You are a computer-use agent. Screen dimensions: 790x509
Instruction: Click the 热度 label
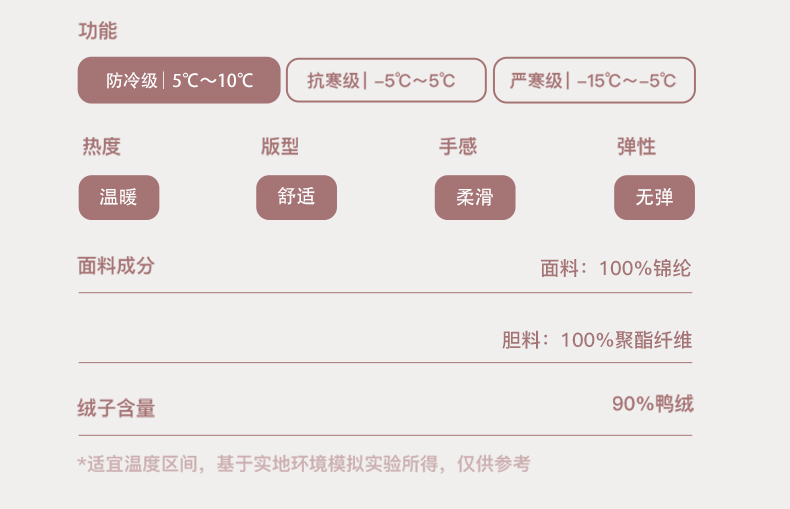pos(101,147)
